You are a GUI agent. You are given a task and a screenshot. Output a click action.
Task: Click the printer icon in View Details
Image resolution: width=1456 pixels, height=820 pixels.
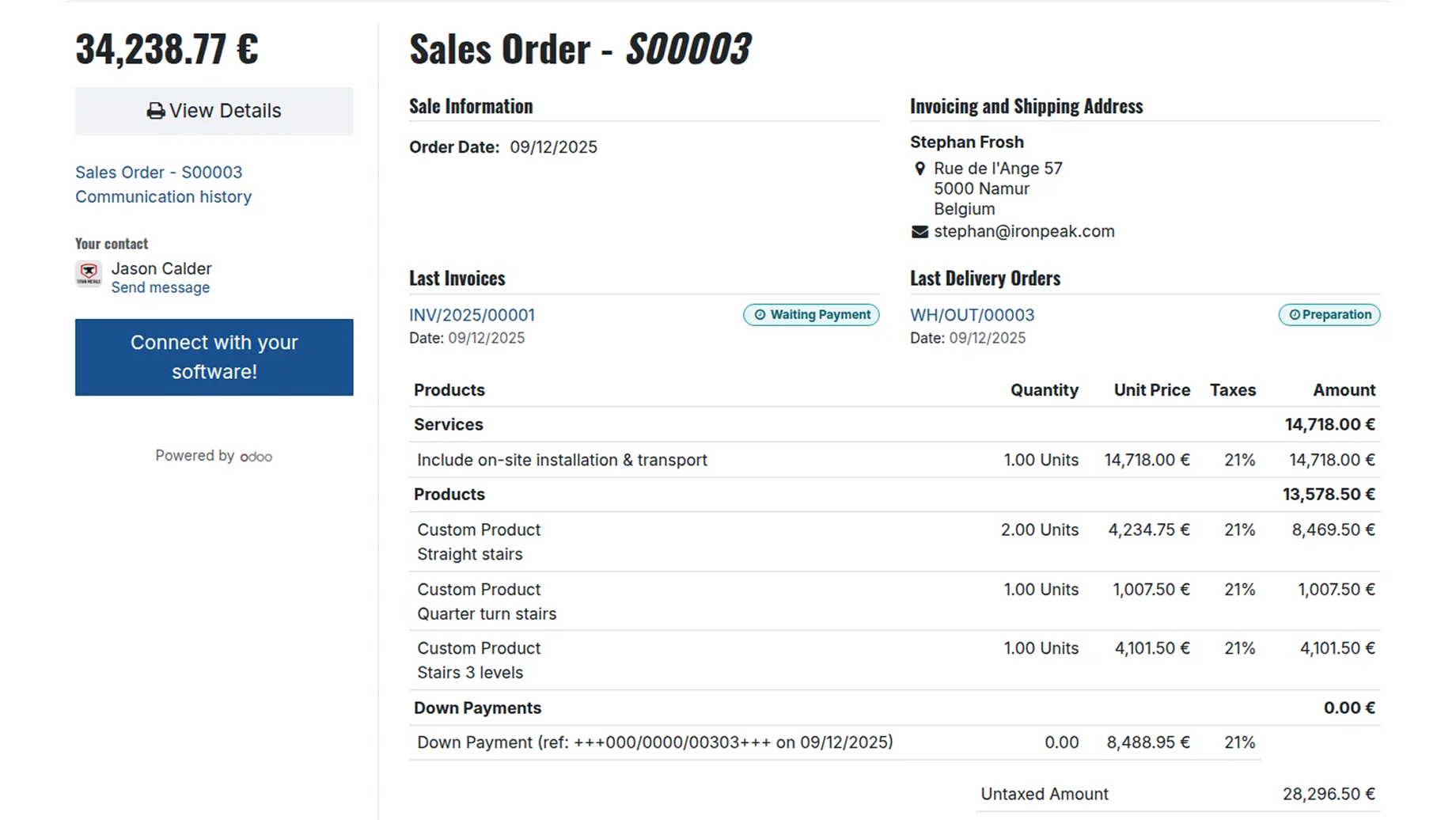coord(155,112)
